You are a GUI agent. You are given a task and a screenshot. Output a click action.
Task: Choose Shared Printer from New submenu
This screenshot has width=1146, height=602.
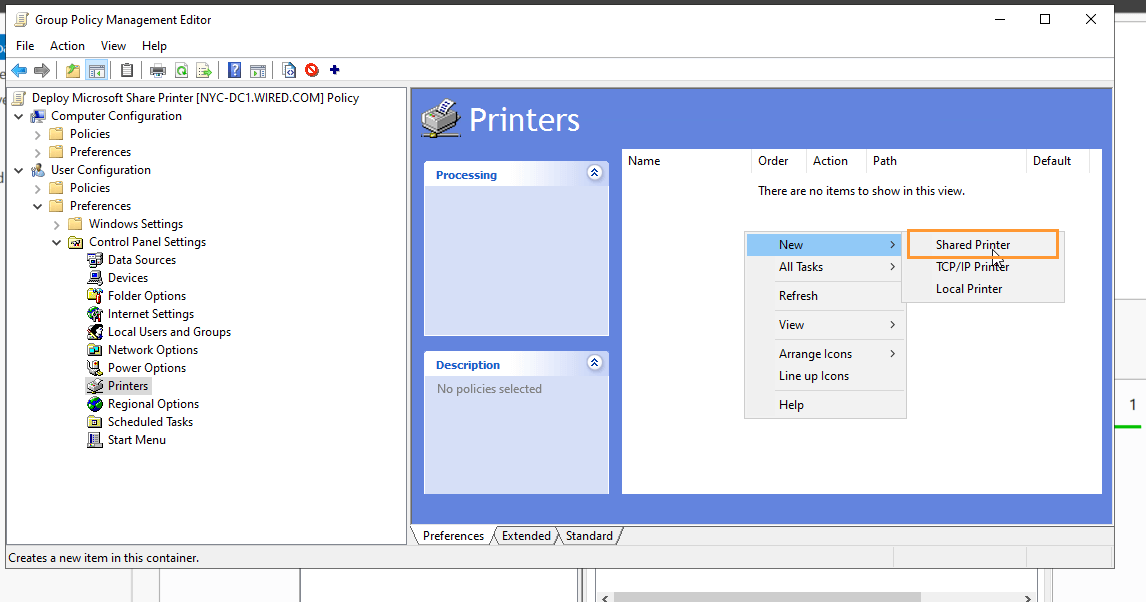983,245
